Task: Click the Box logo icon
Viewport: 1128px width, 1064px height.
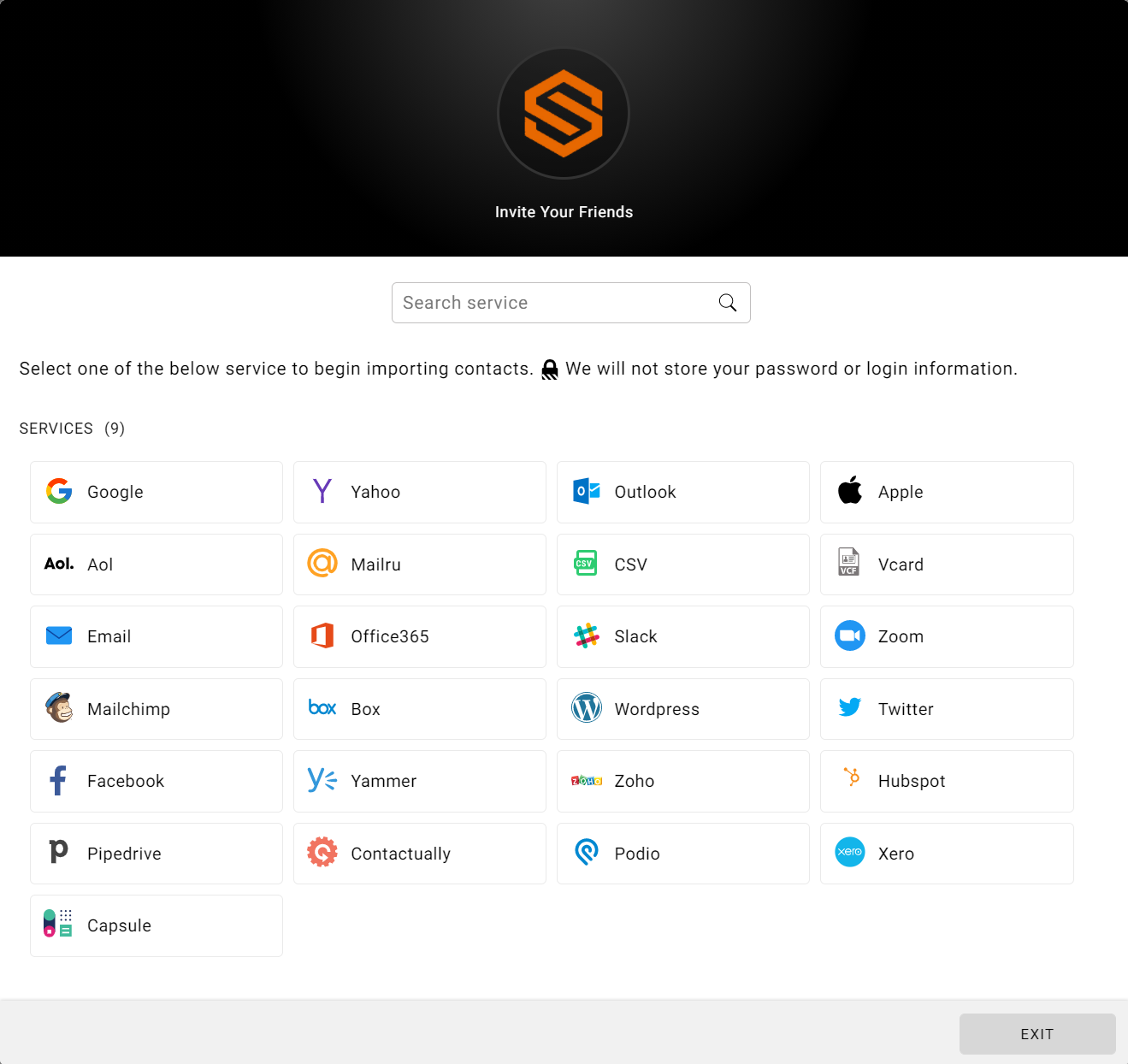Action: click(x=322, y=707)
